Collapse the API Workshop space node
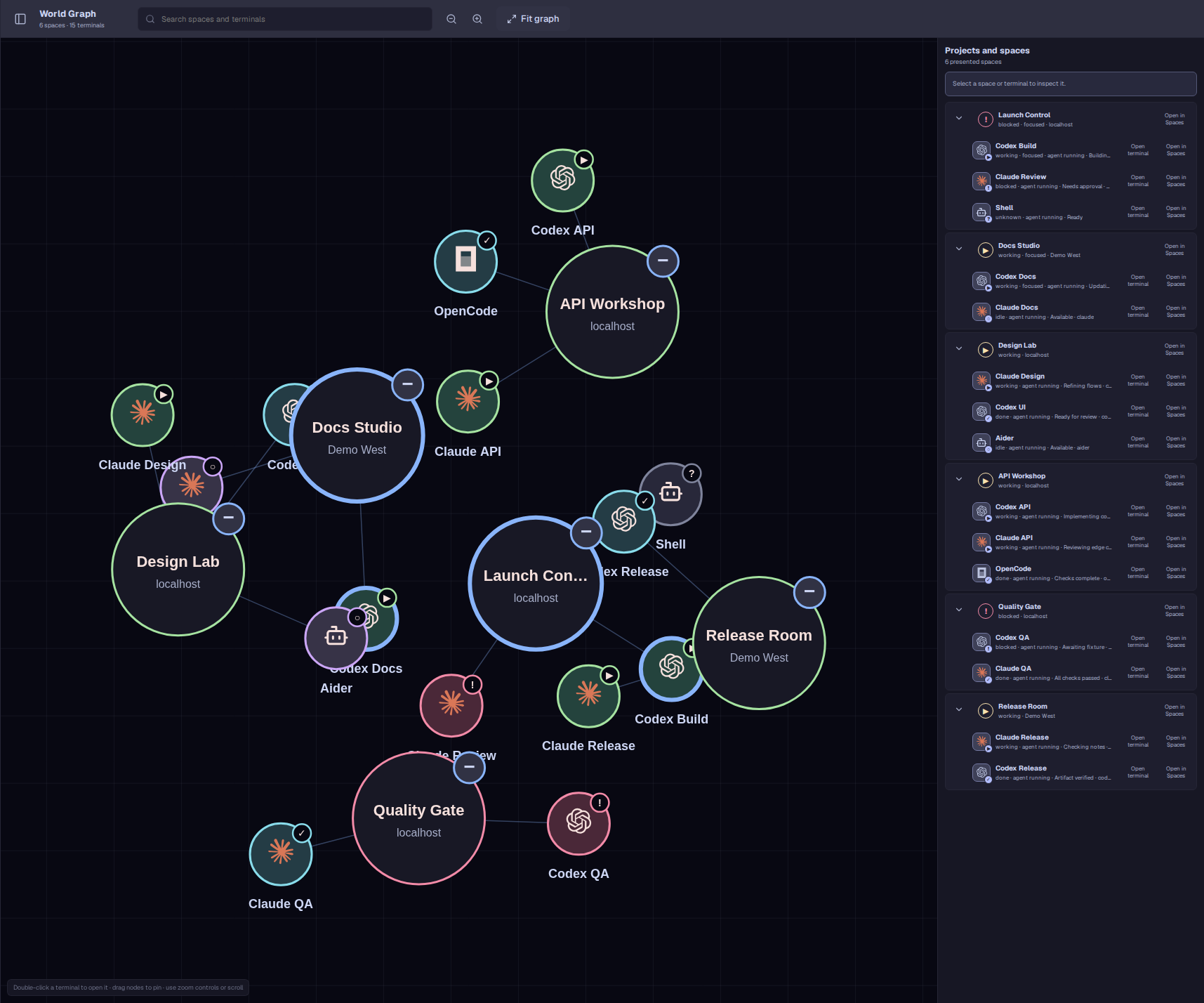Viewport: 1204px width, 1003px height. [663, 261]
